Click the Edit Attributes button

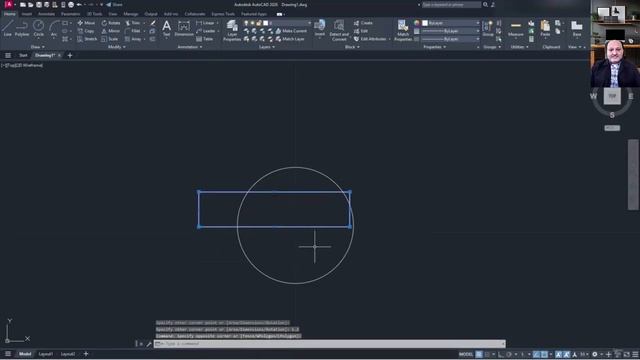pyautogui.click(x=370, y=39)
